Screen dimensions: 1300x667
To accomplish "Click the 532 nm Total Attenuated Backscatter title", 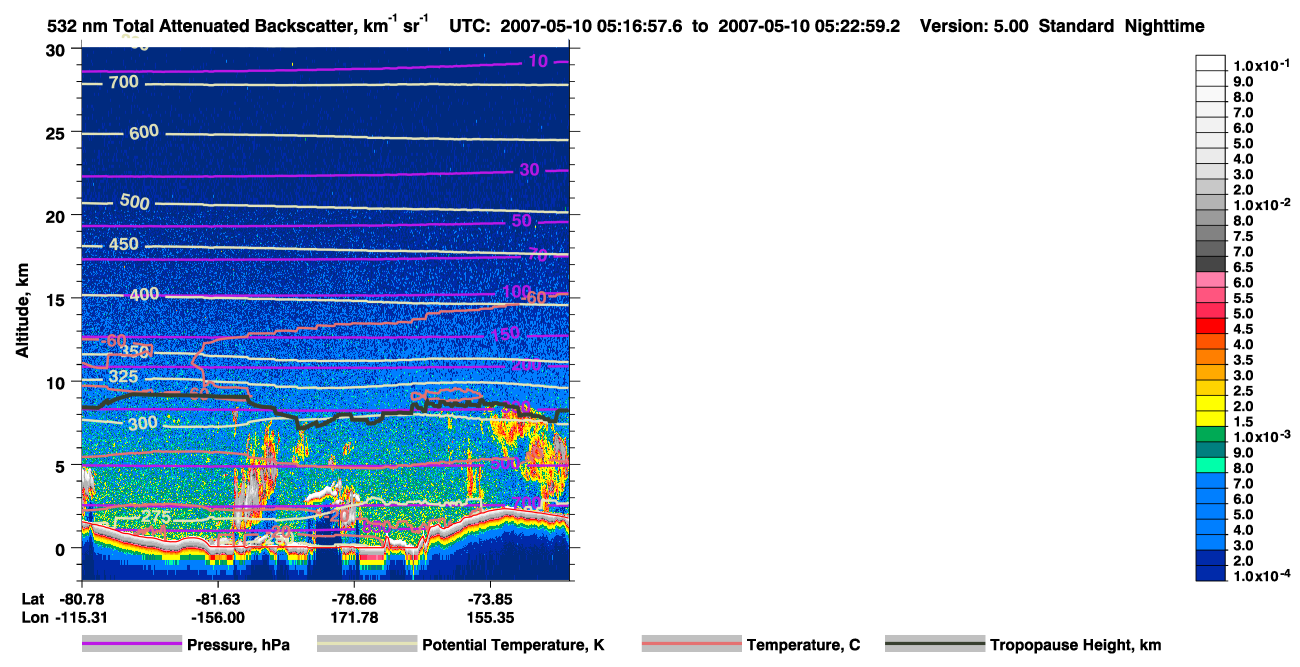I will [x=238, y=26].
